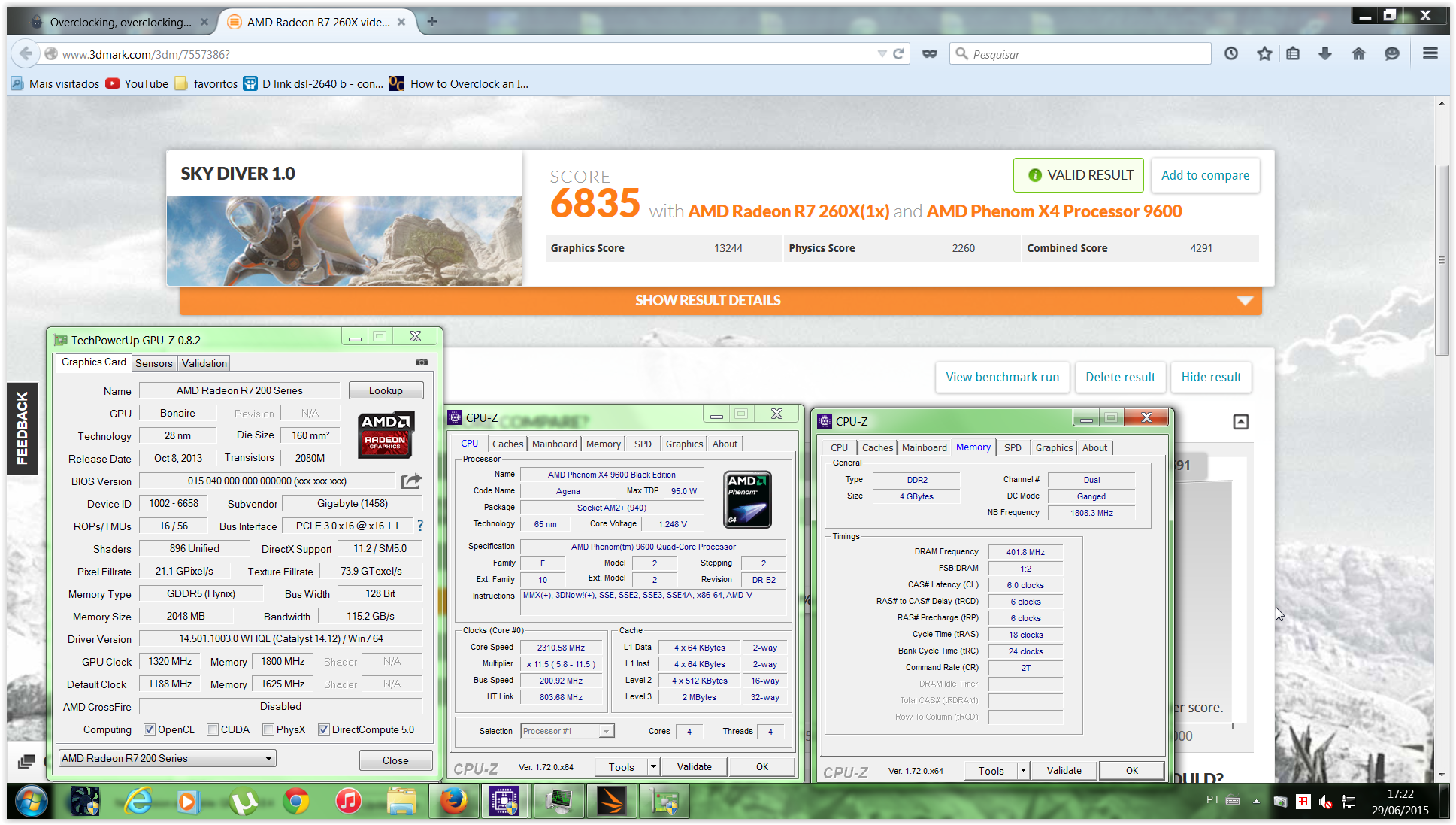Click the feedback stack icon at bottom left

pyautogui.click(x=26, y=762)
